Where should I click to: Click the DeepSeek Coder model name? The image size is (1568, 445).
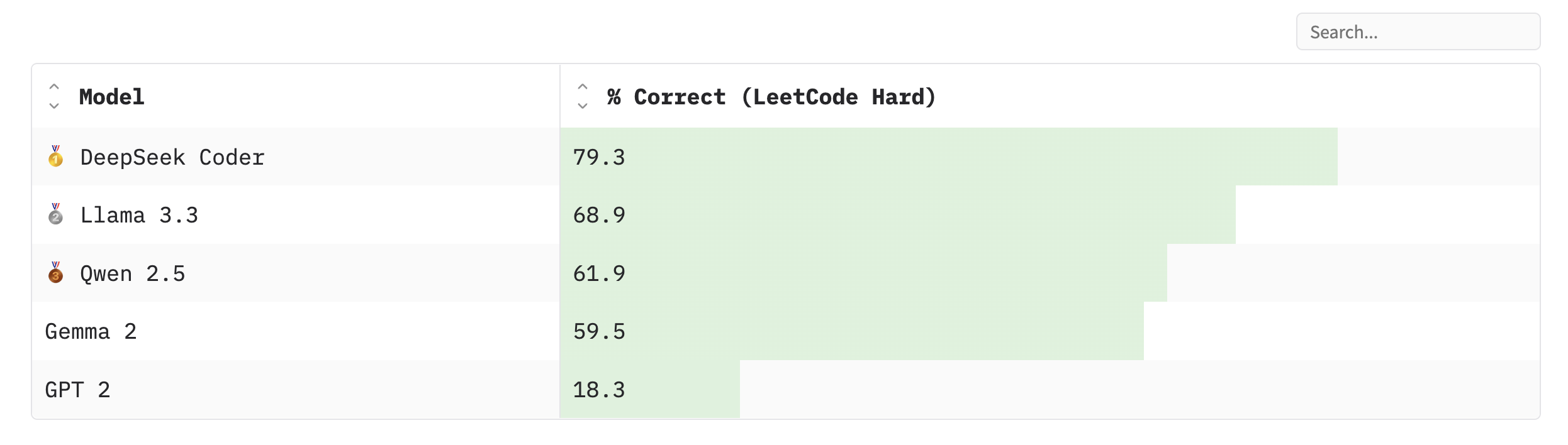(x=172, y=157)
